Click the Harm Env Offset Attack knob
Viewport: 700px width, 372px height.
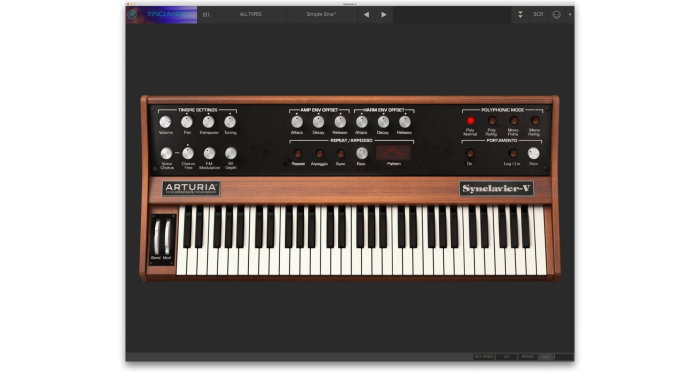click(362, 122)
